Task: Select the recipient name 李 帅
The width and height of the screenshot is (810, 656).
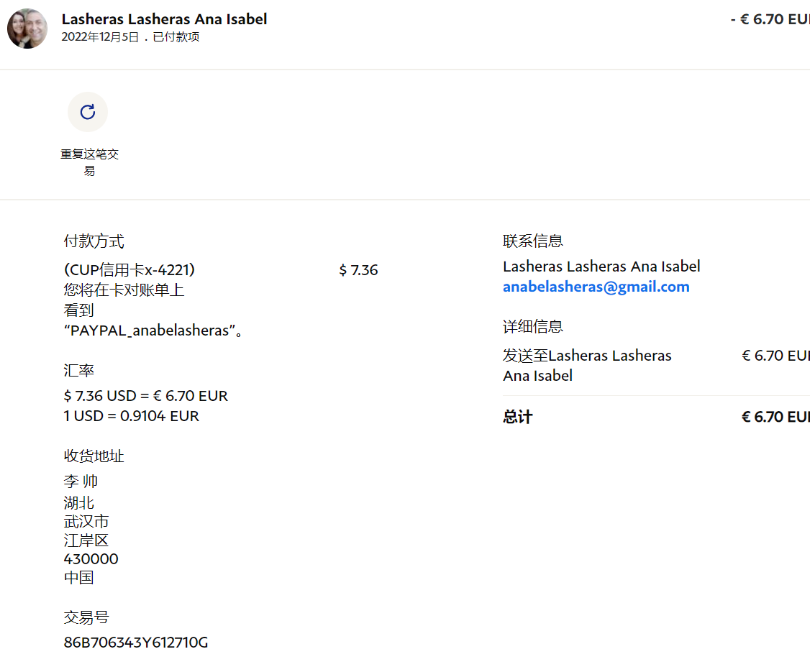Action: pos(81,481)
